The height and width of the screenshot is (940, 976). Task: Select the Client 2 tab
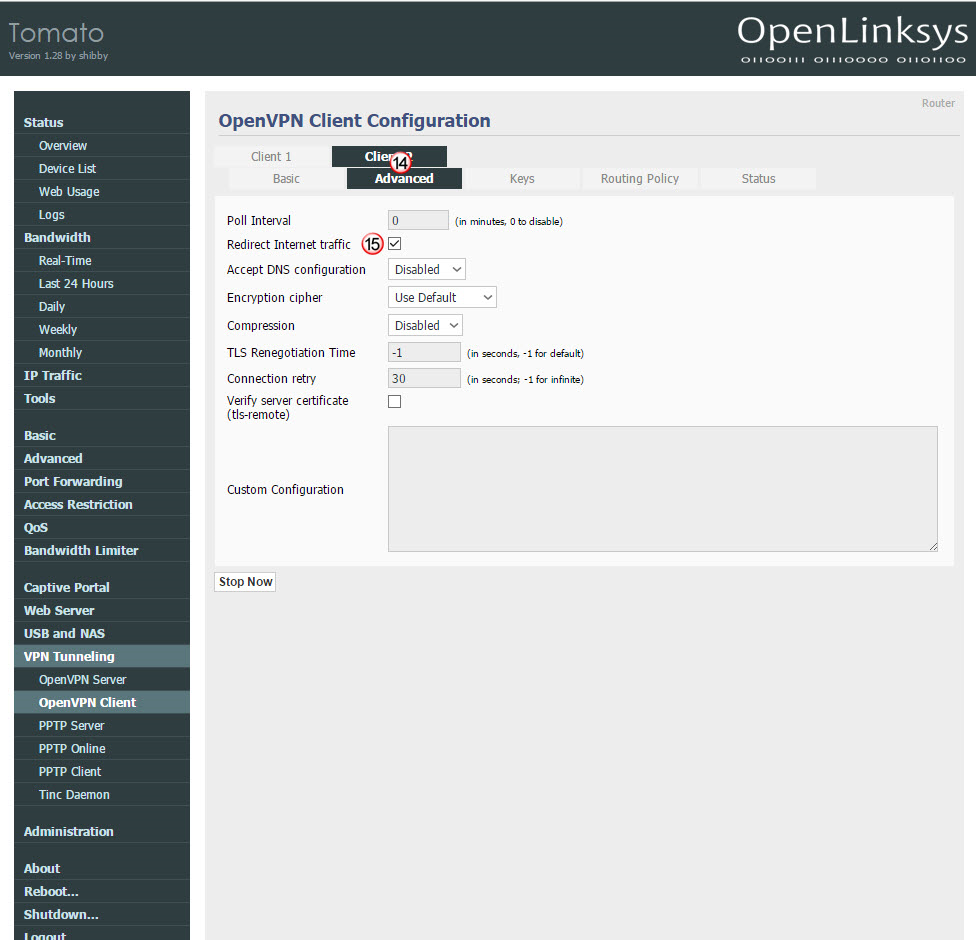(389, 156)
